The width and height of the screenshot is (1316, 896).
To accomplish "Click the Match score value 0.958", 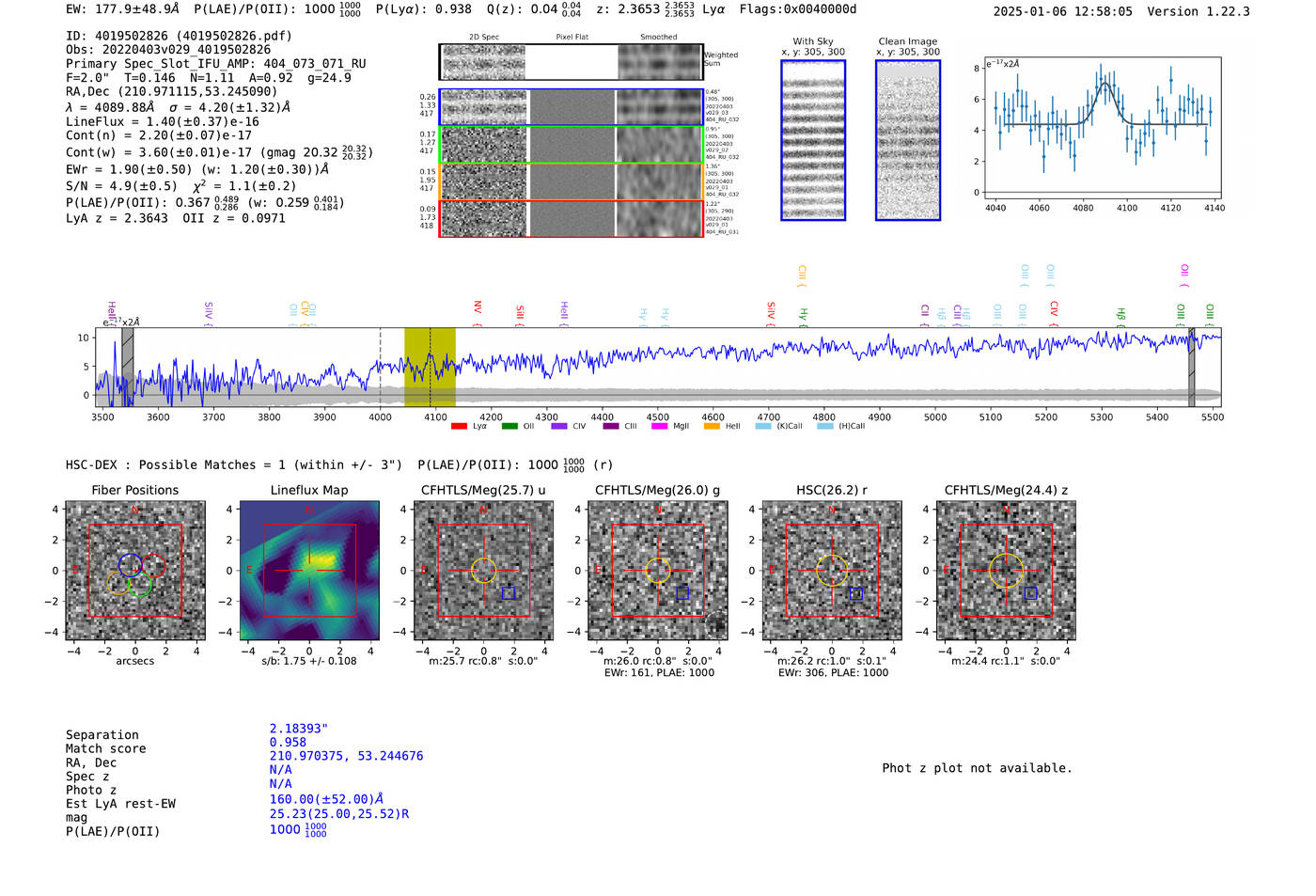I will (x=288, y=742).
